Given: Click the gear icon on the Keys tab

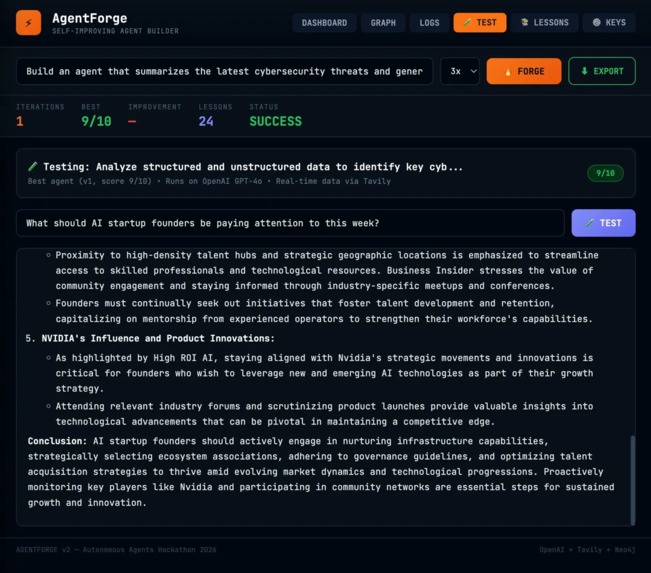Looking at the screenshot, I should pyautogui.click(x=596, y=22).
